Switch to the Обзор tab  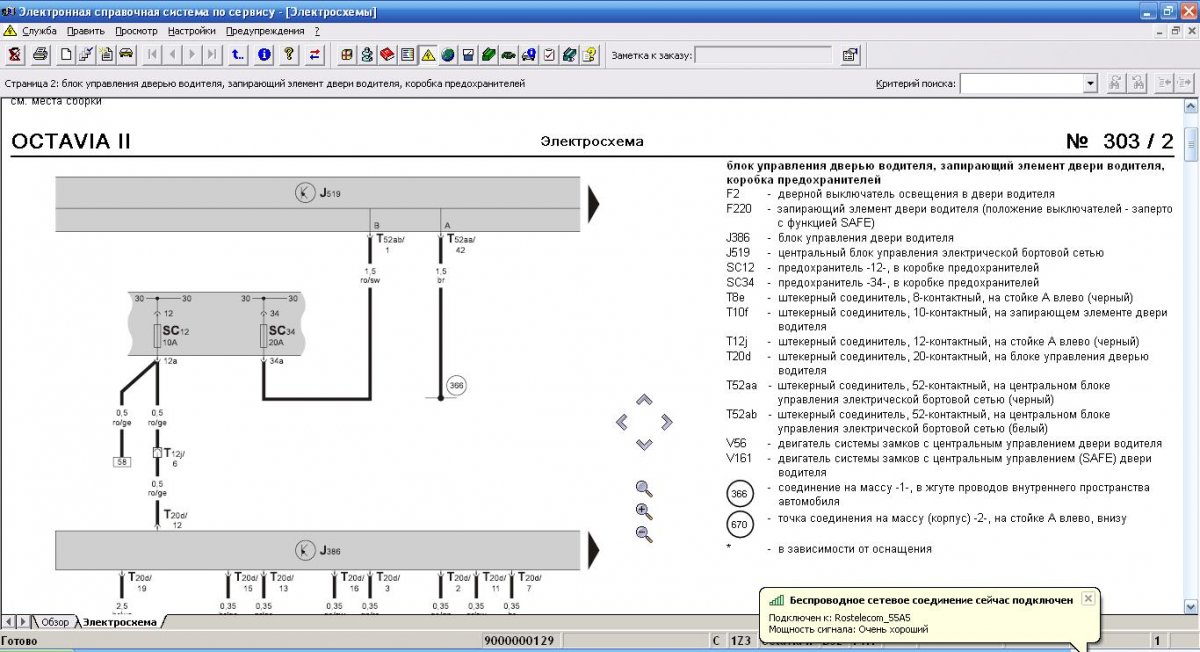pos(55,622)
